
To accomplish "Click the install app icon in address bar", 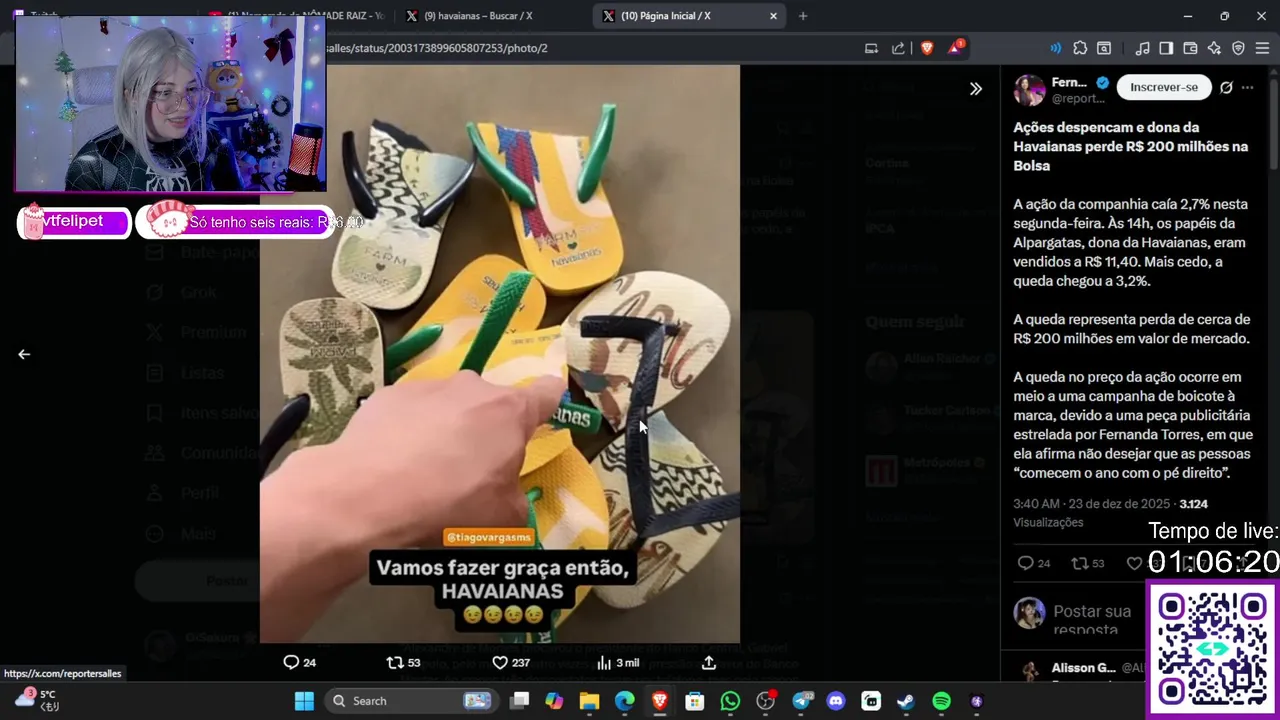I will pos(871,48).
